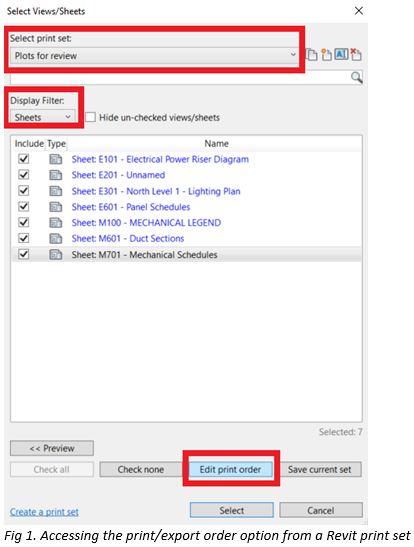
Task: Uncheck Include for sheet E101
Action: pos(23,159)
